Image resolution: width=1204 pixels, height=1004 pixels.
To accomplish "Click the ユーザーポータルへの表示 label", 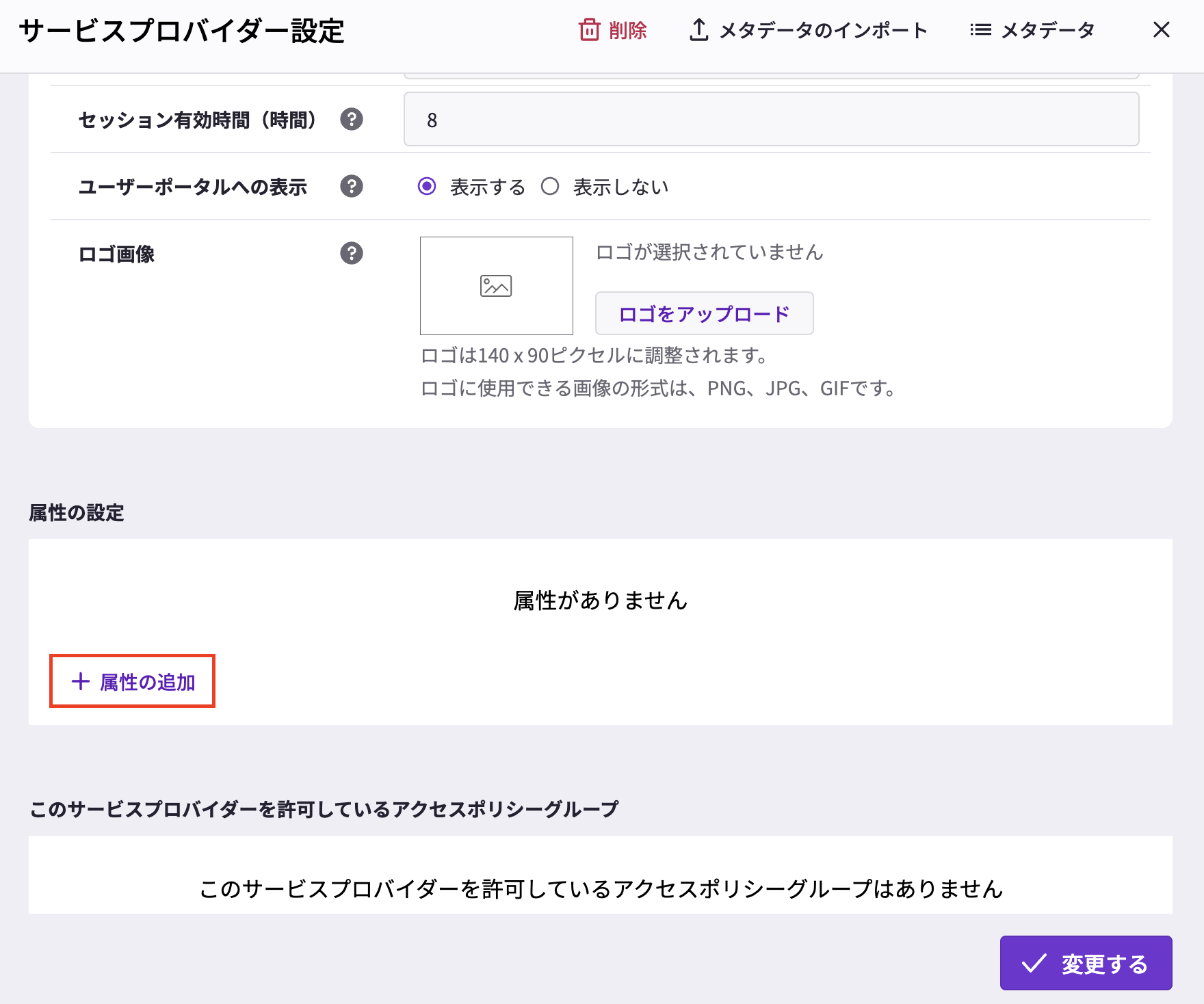I will [x=193, y=186].
